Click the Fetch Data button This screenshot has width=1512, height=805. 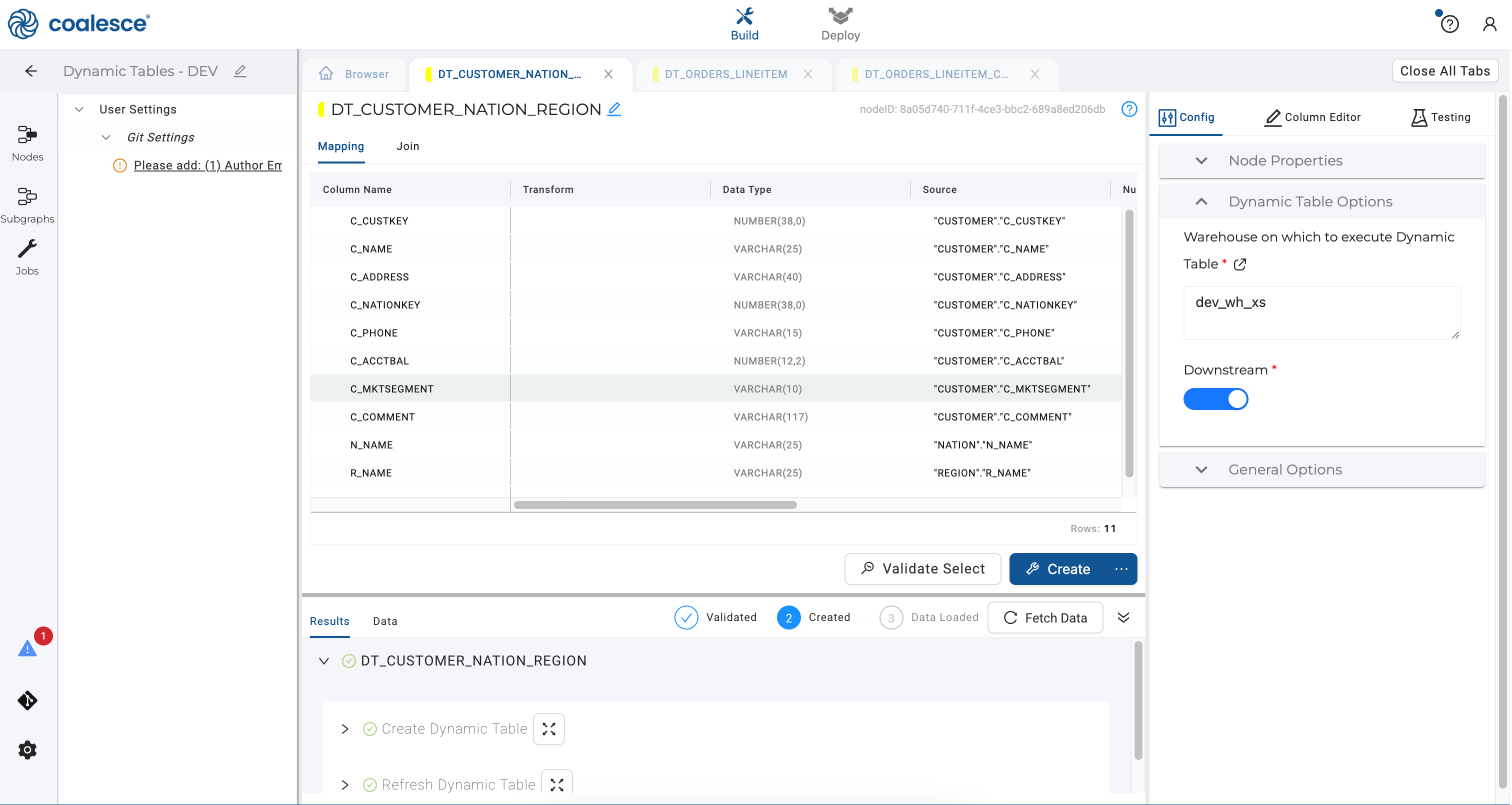point(1044,618)
